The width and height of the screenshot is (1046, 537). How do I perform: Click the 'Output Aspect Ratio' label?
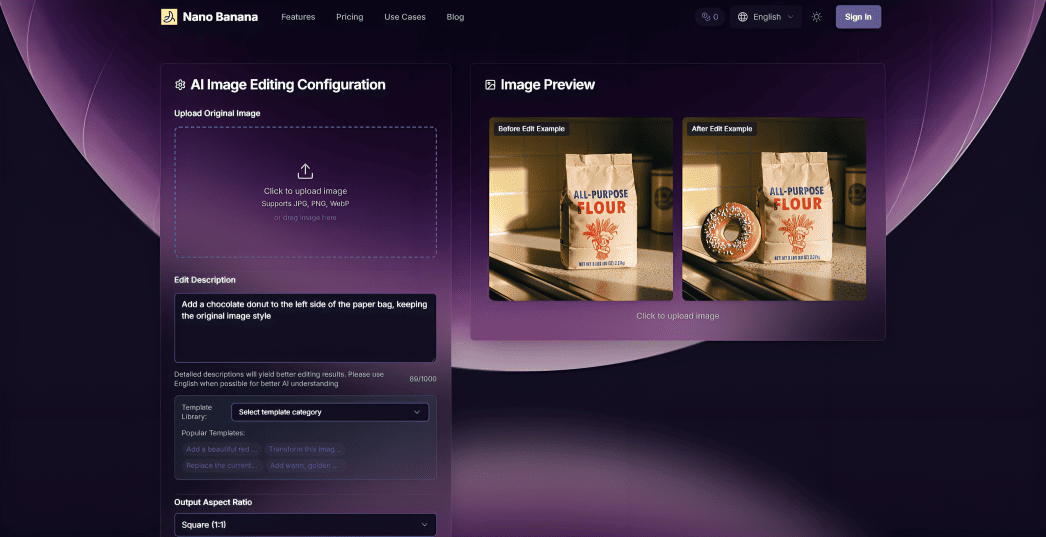click(x=213, y=502)
